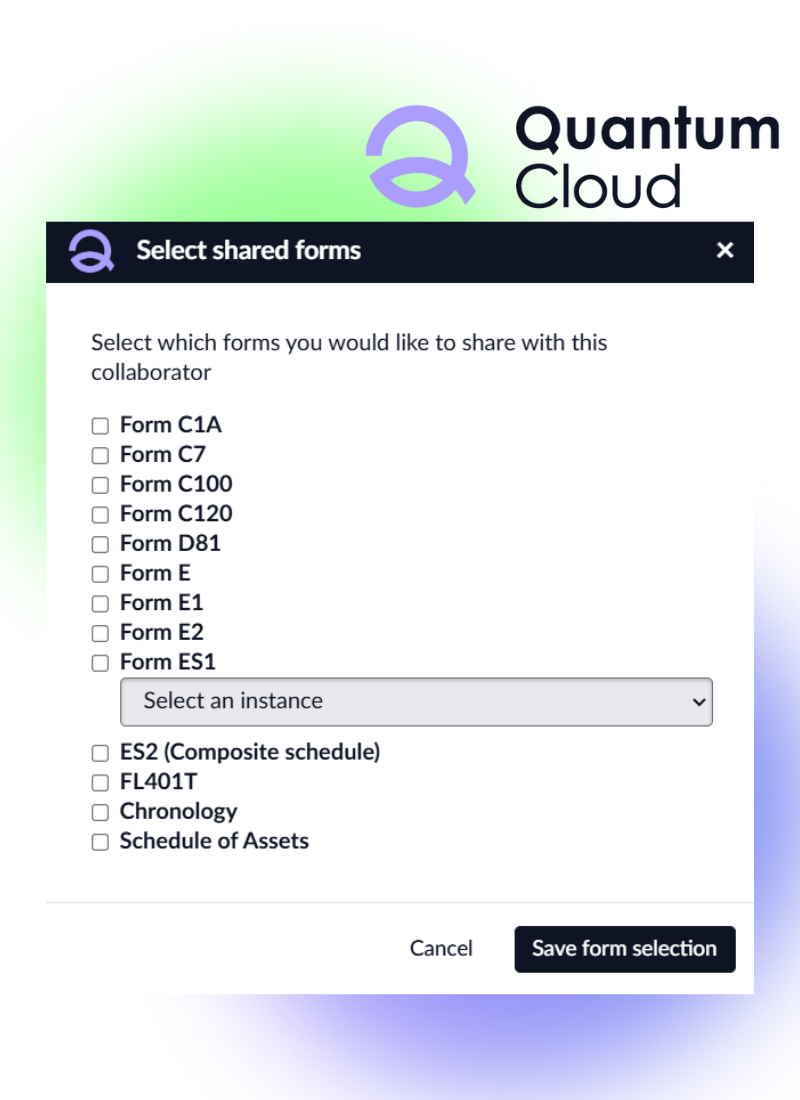Image resolution: width=800 pixels, height=1100 pixels.
Task: Tick the Form C1A checkbox
Action: coord(100,426)
